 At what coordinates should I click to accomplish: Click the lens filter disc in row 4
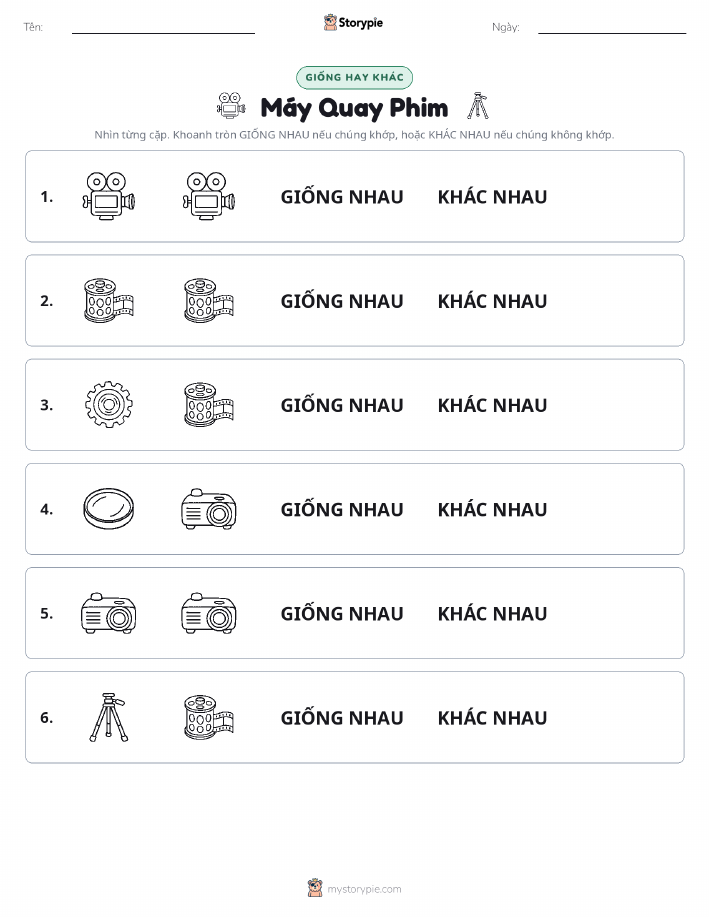[109, 509]
